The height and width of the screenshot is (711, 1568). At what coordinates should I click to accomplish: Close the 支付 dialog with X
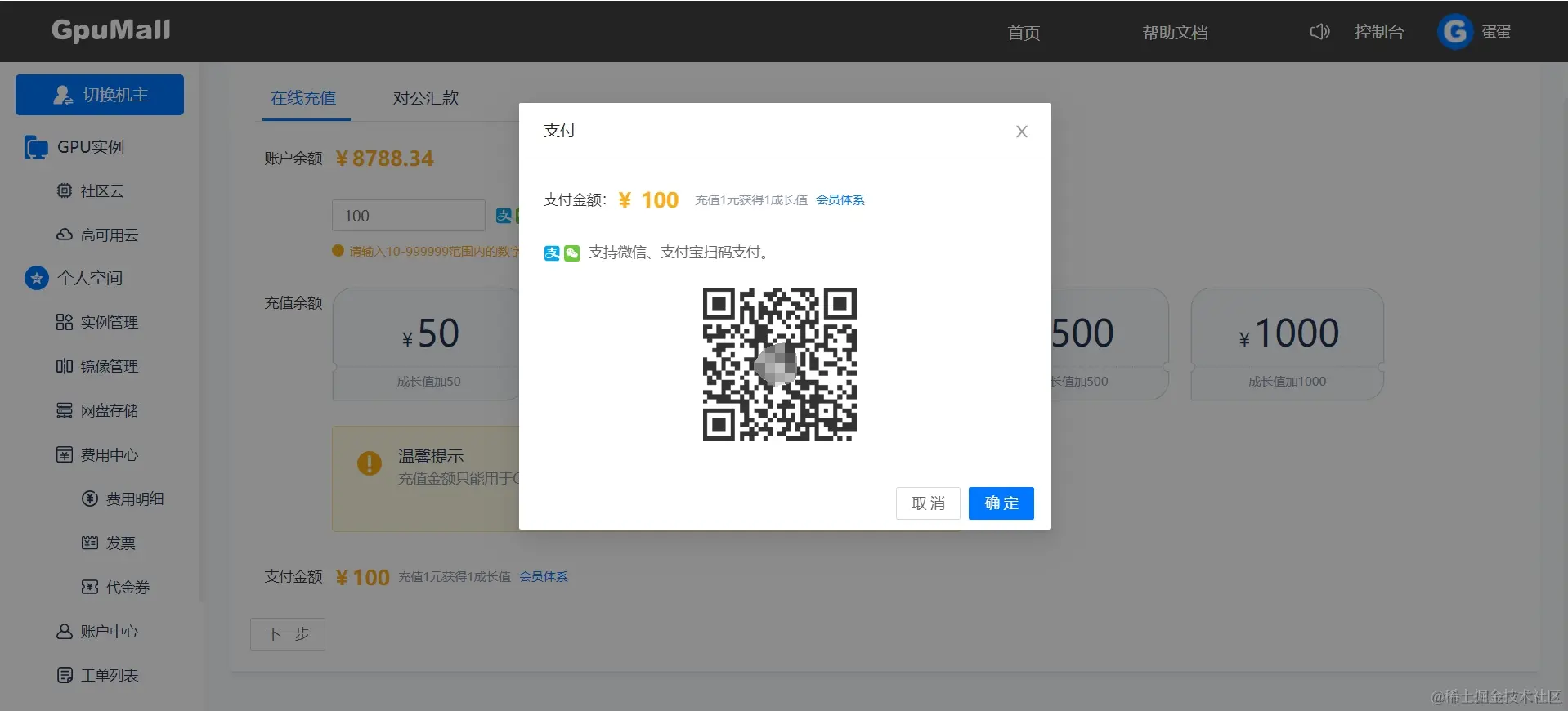point(1021,132)
